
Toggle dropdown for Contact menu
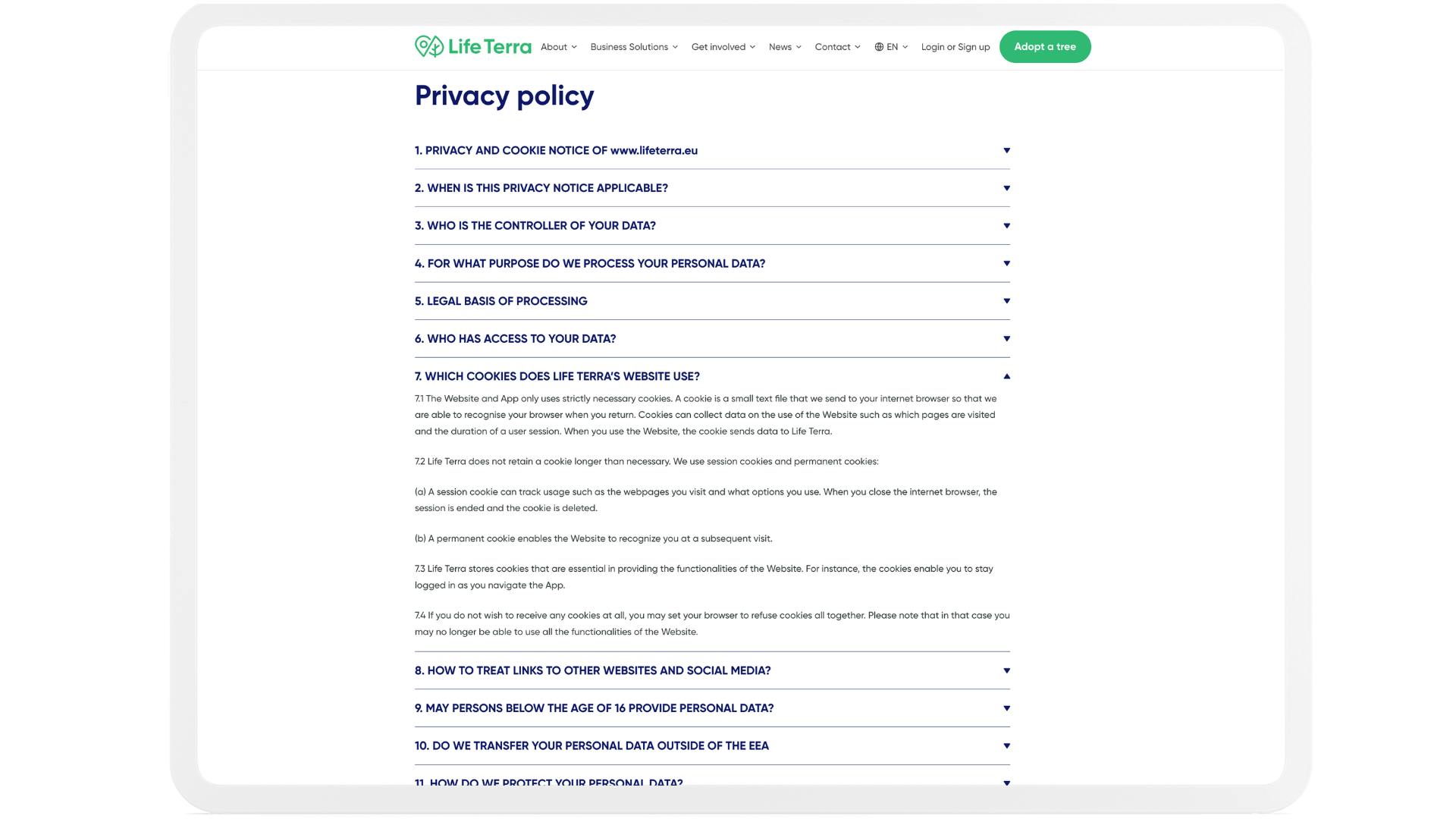(x=858, y=47)
